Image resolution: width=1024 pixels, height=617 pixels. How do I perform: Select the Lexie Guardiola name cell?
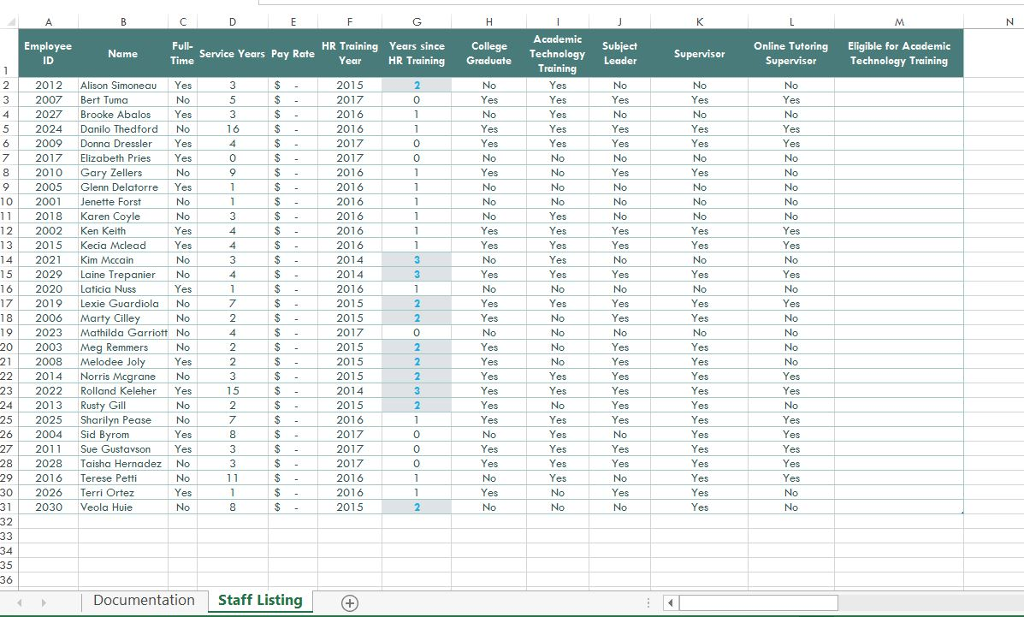(123, 304)
